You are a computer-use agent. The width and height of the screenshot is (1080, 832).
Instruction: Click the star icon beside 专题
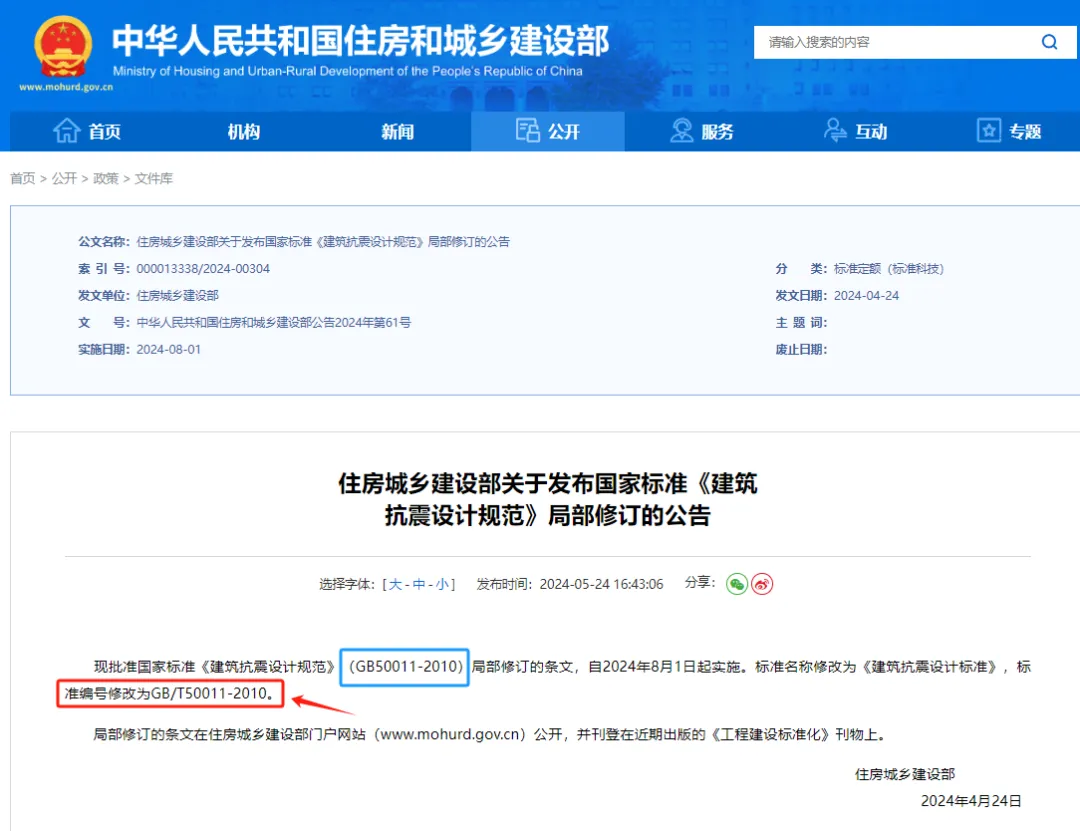point(988,130)
